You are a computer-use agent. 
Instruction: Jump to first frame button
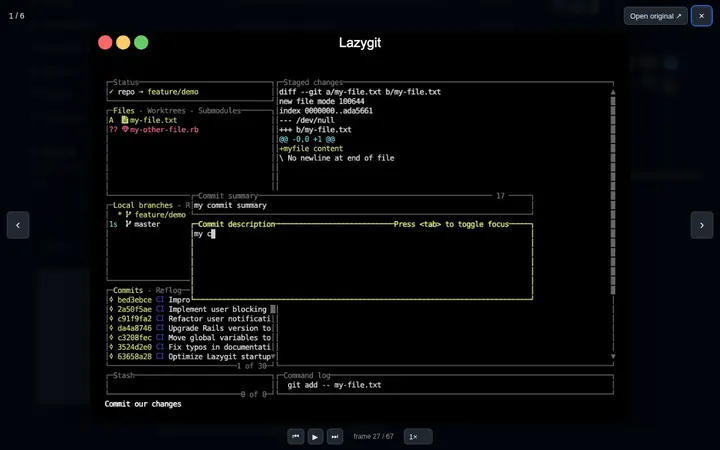click(296, 436)
